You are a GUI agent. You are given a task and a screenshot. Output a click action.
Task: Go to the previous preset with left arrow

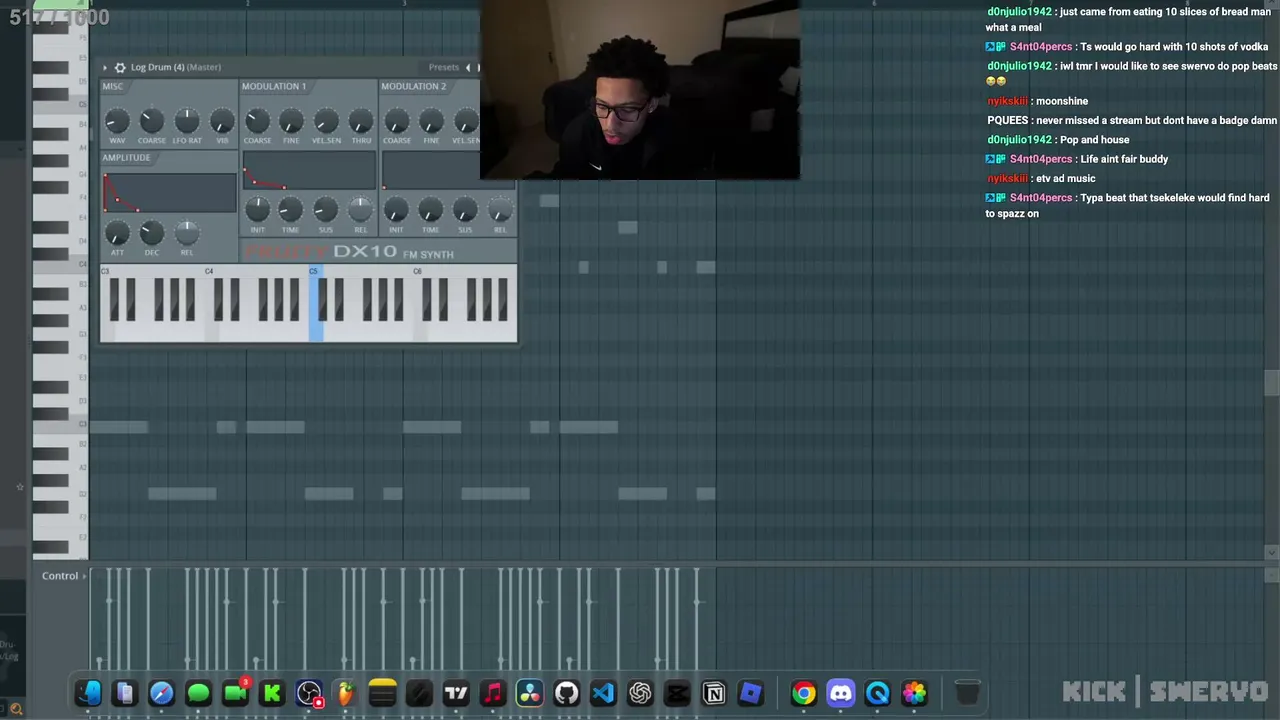468,67
